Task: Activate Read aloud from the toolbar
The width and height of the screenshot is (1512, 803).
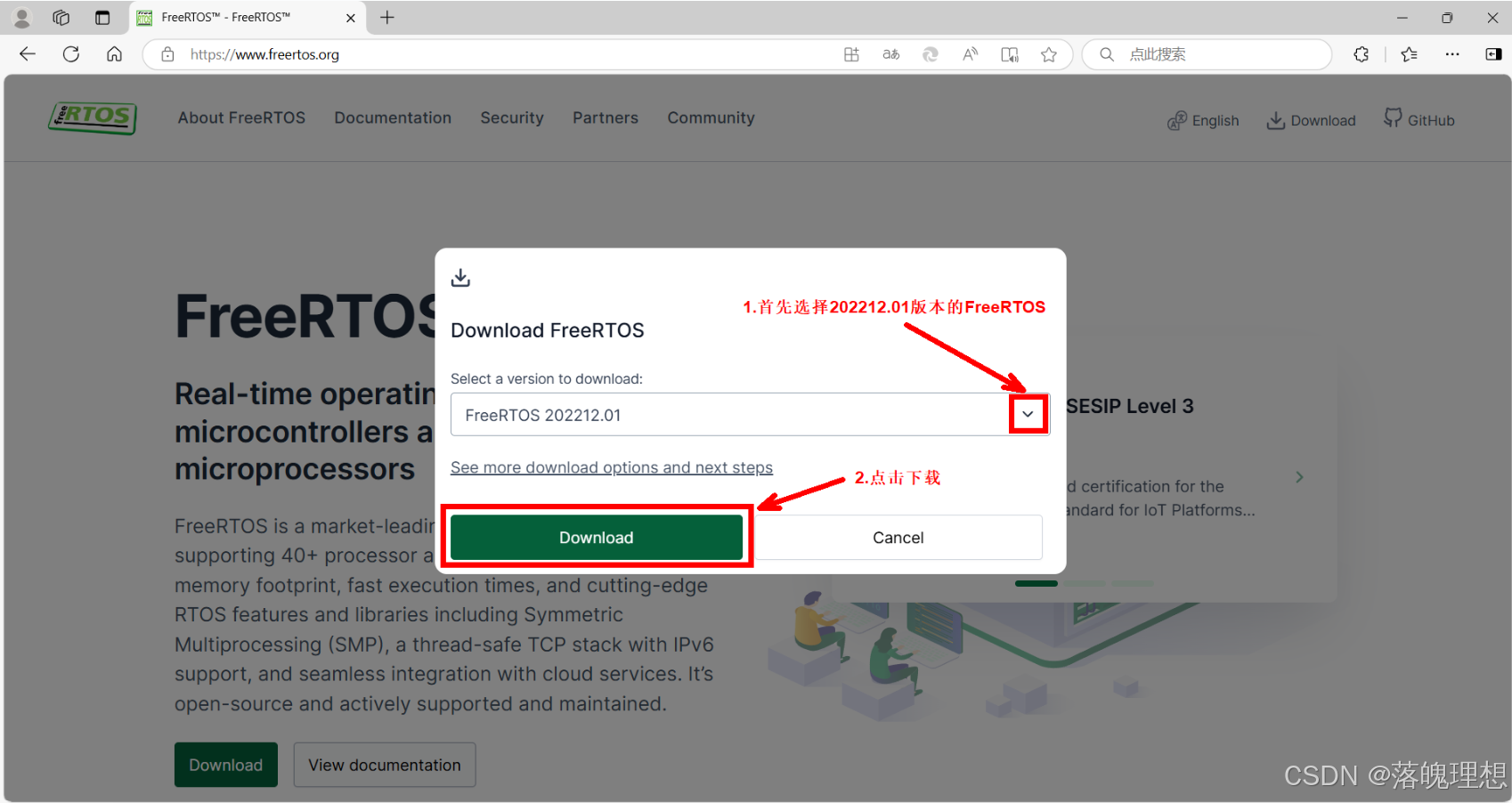Action: [x=970, y=54]
